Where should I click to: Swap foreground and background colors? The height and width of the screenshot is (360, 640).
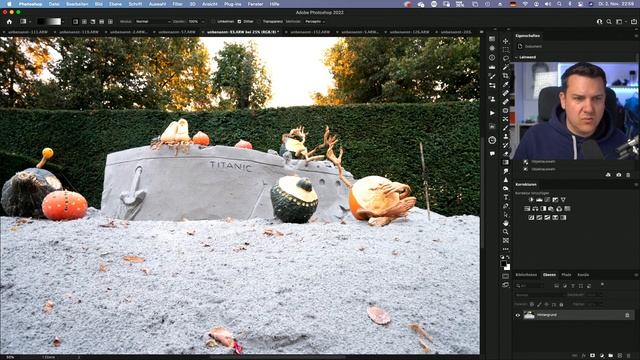pyautogui.click(x=508, y=257)
